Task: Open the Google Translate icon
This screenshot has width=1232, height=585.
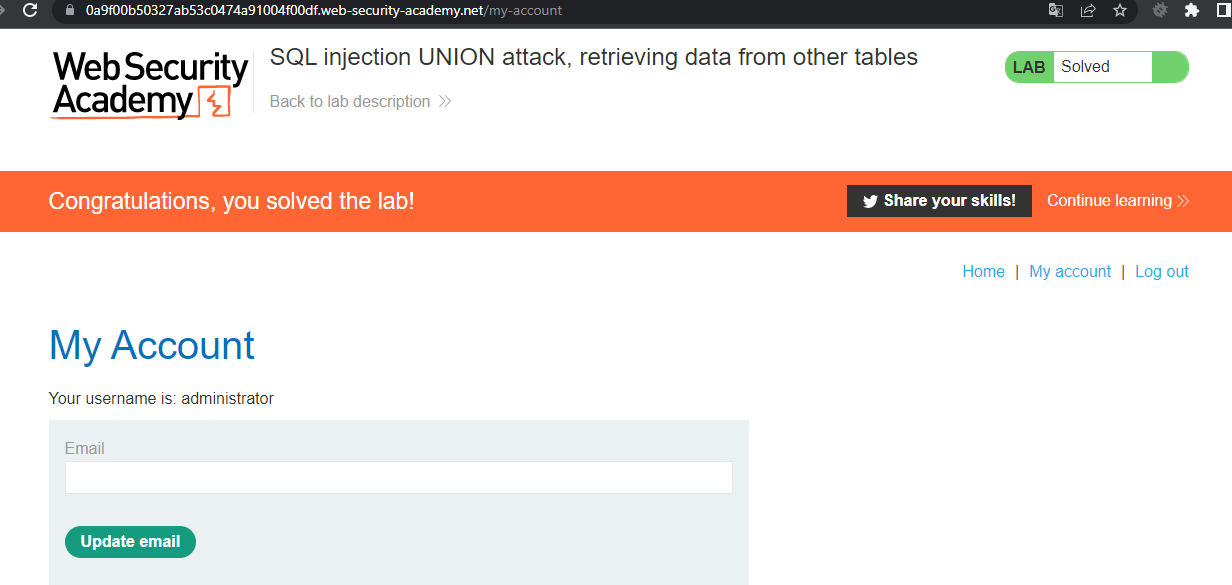Action: tap(1055, 12)
